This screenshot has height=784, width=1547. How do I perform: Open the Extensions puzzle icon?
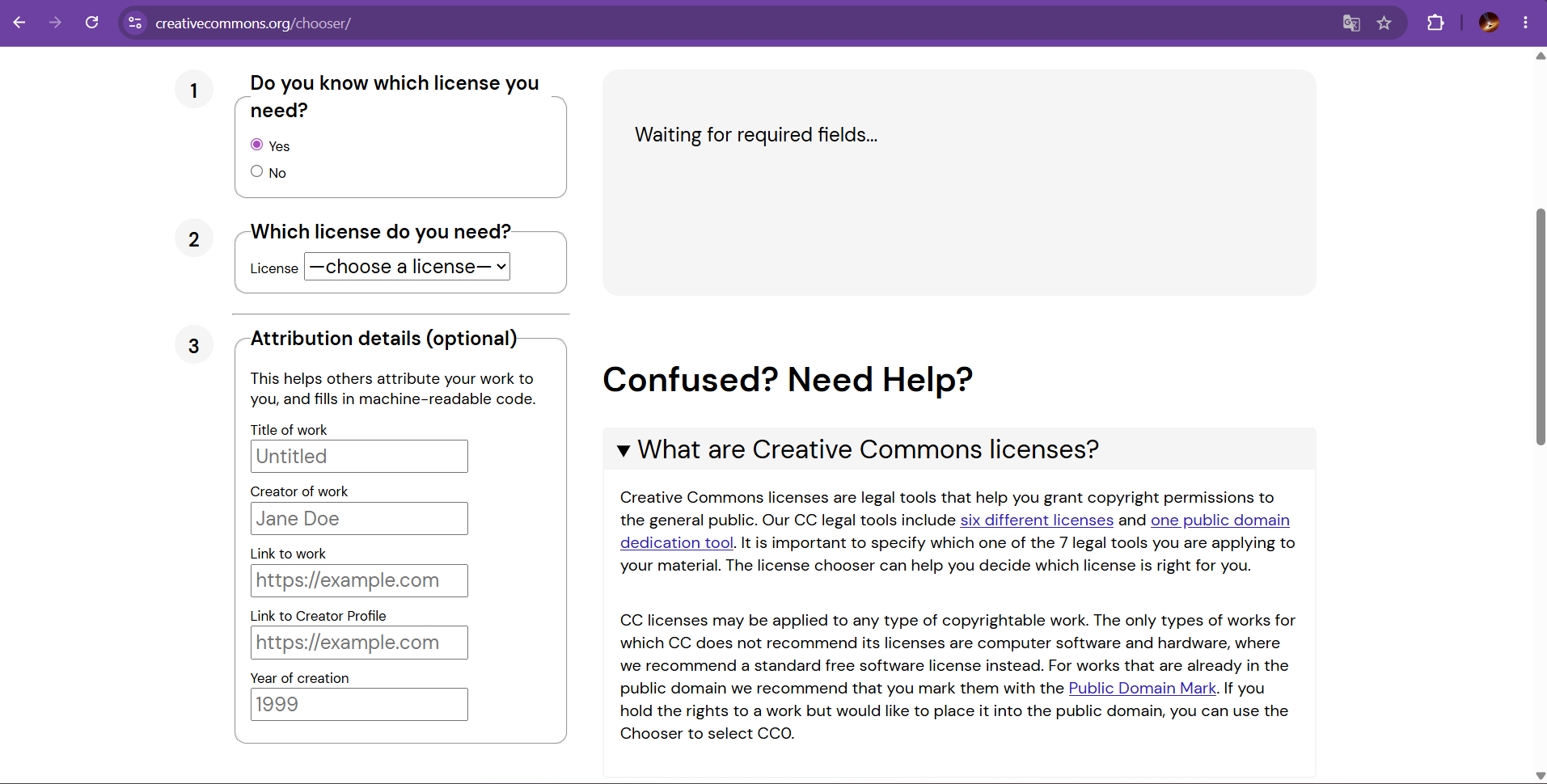point(1435,23)
